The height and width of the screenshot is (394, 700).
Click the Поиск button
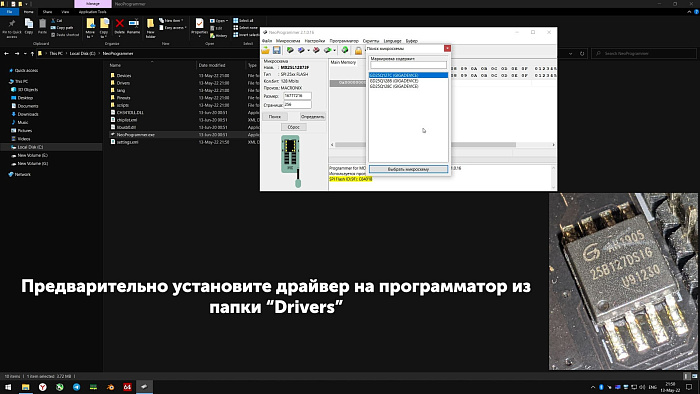275,116
